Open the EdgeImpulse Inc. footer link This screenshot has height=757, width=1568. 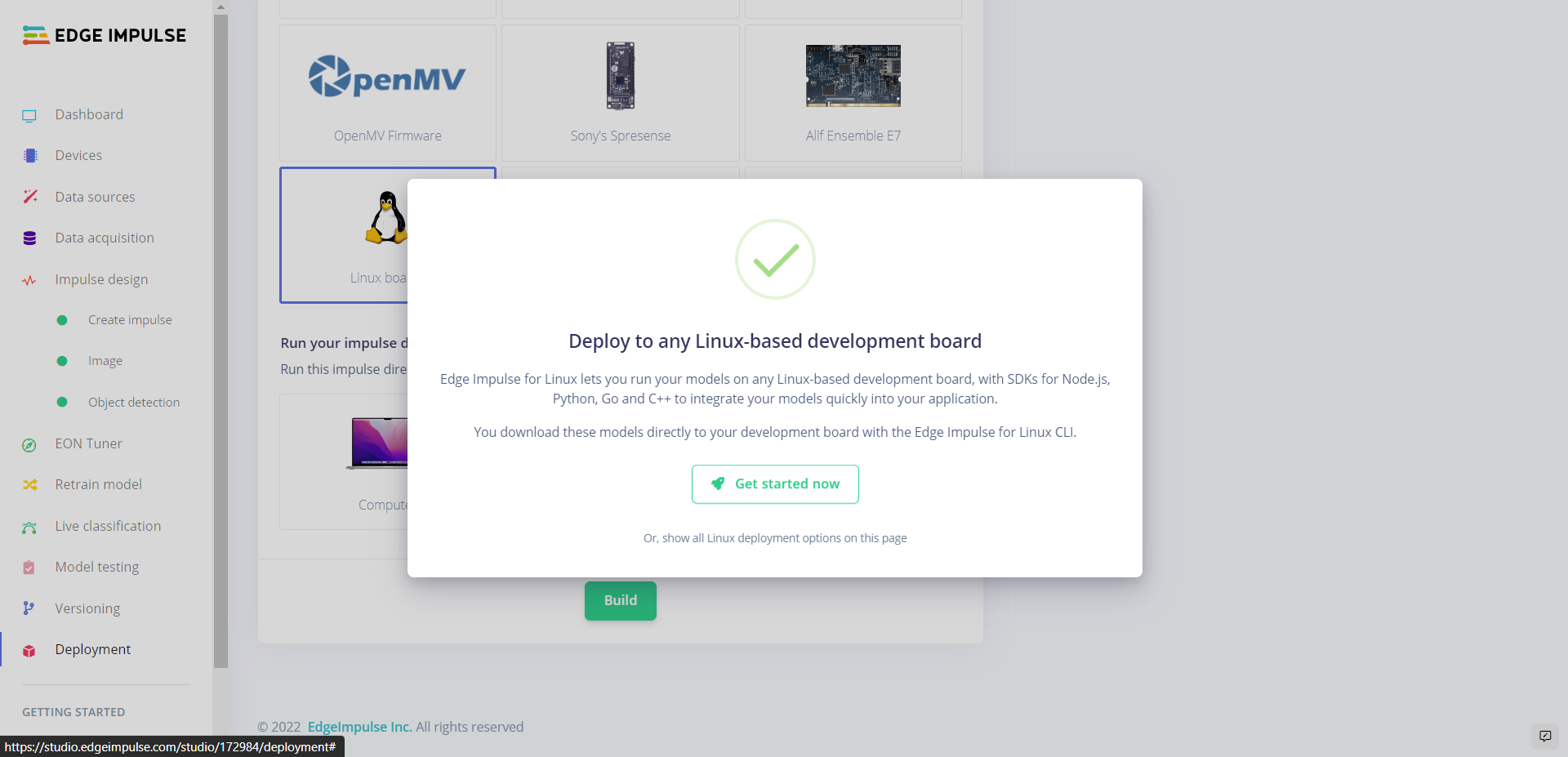click(359, 727)
